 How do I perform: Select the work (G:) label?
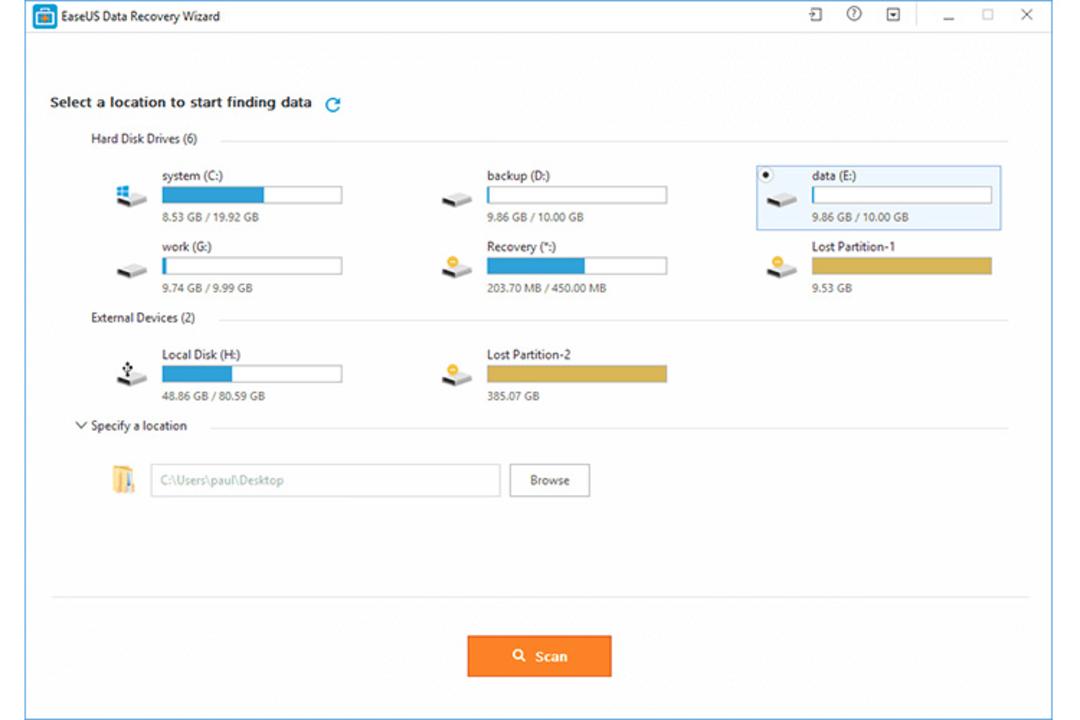187,247
